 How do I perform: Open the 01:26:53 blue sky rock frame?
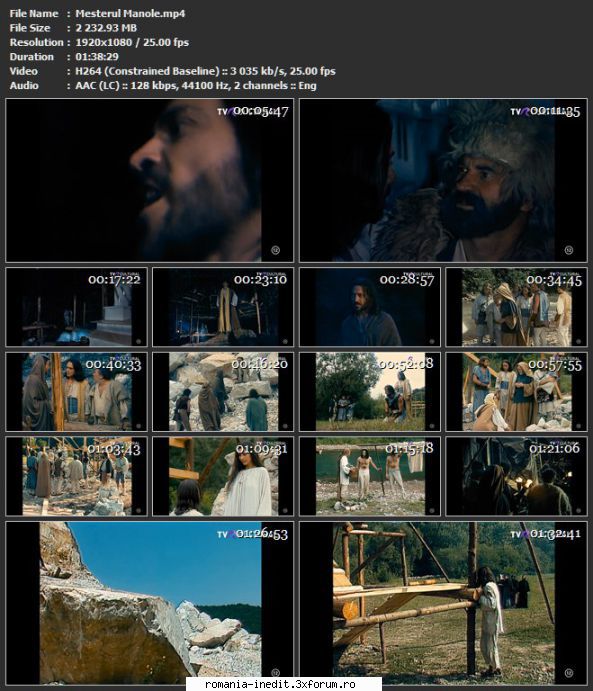(x=149, y=603)
